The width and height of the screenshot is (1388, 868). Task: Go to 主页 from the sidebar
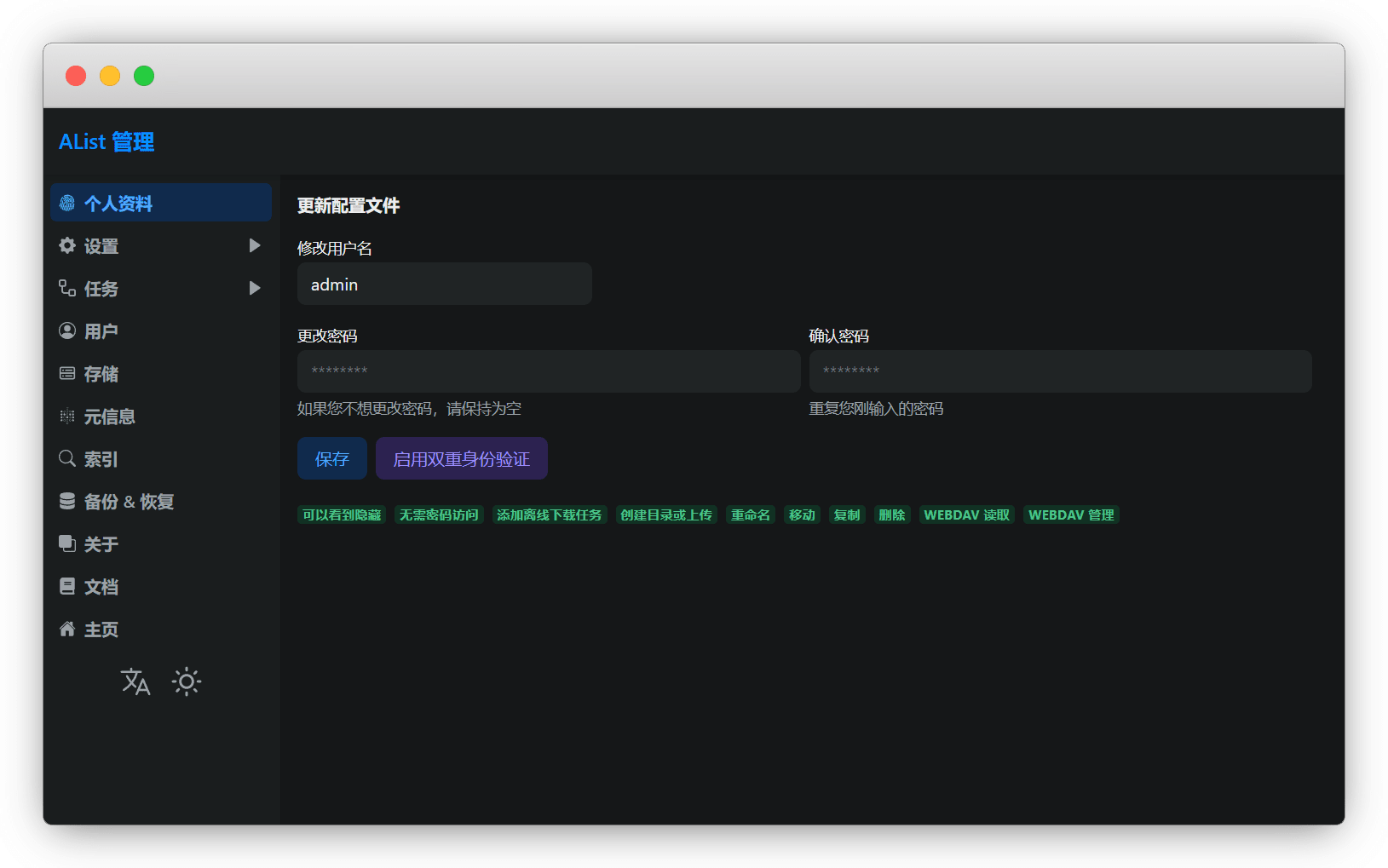[101, 629]
